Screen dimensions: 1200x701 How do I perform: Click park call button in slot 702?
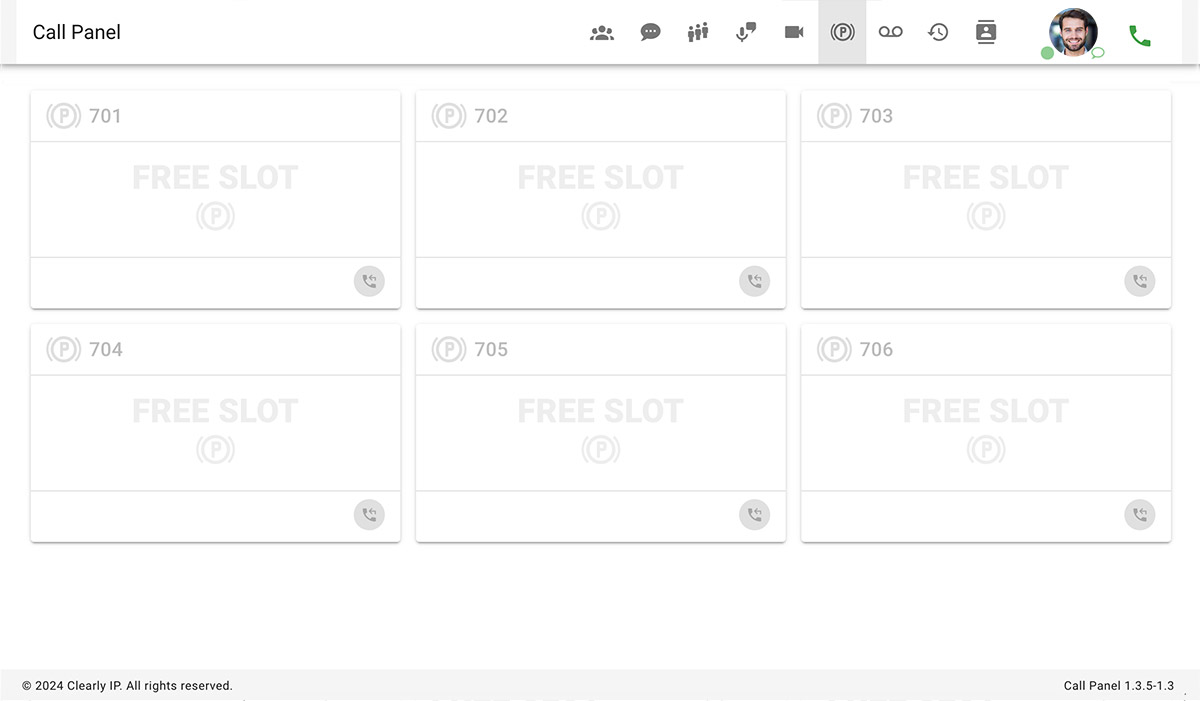click(754, 281)
